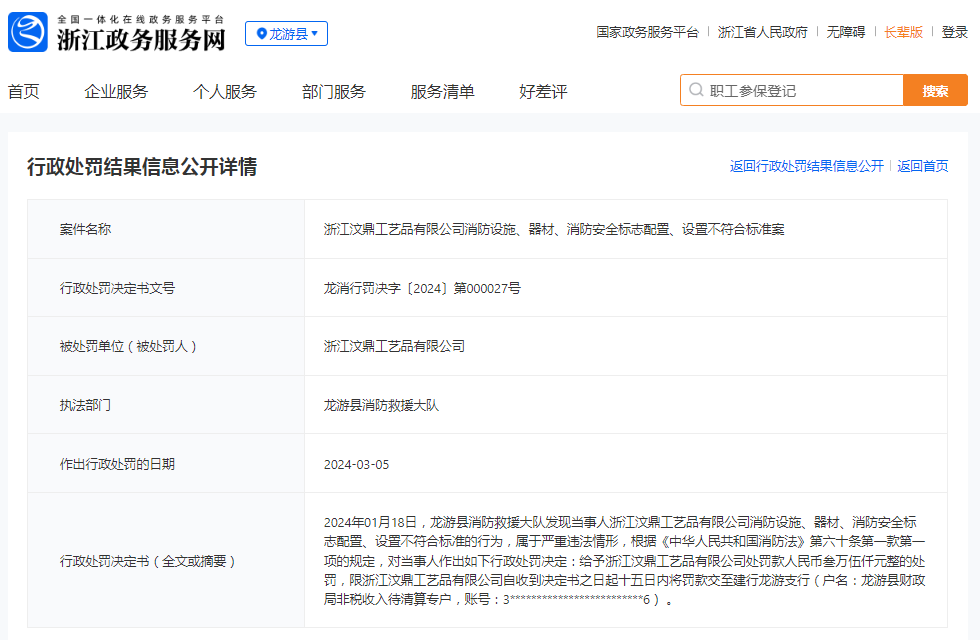Open the 国家政务服务平台 link
Viewport: 980px width, 640px height.
point(648,32)
